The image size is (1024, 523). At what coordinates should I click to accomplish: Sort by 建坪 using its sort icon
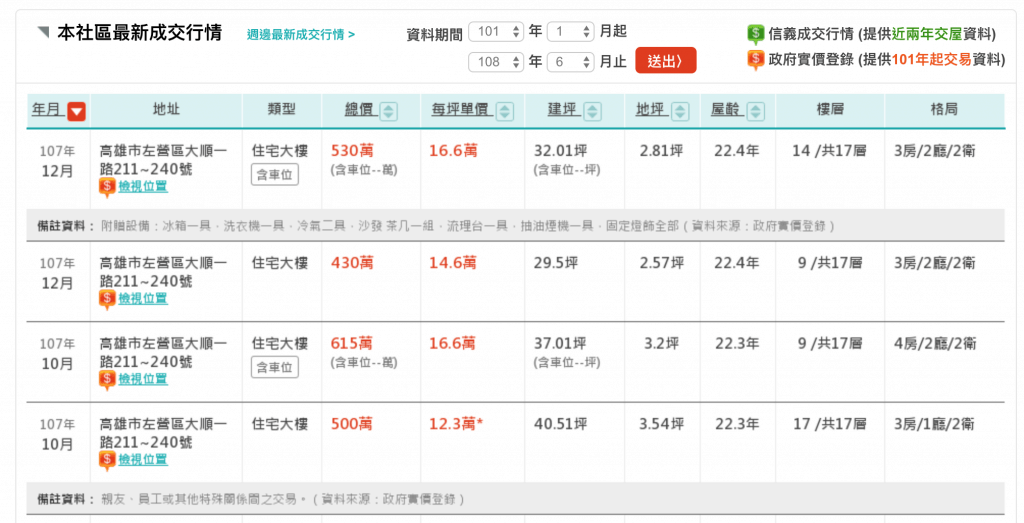click(x=592, y=112)
